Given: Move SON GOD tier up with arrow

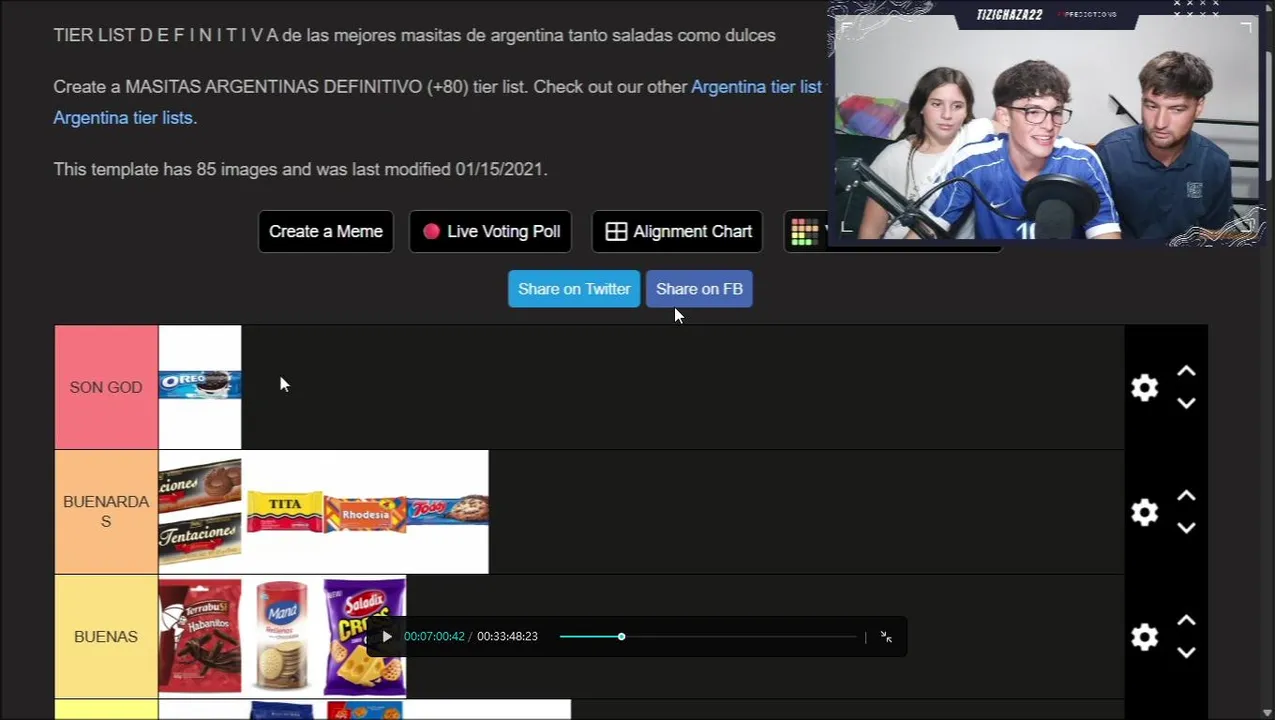Looking at the screenshot, I should point(1186,371).
